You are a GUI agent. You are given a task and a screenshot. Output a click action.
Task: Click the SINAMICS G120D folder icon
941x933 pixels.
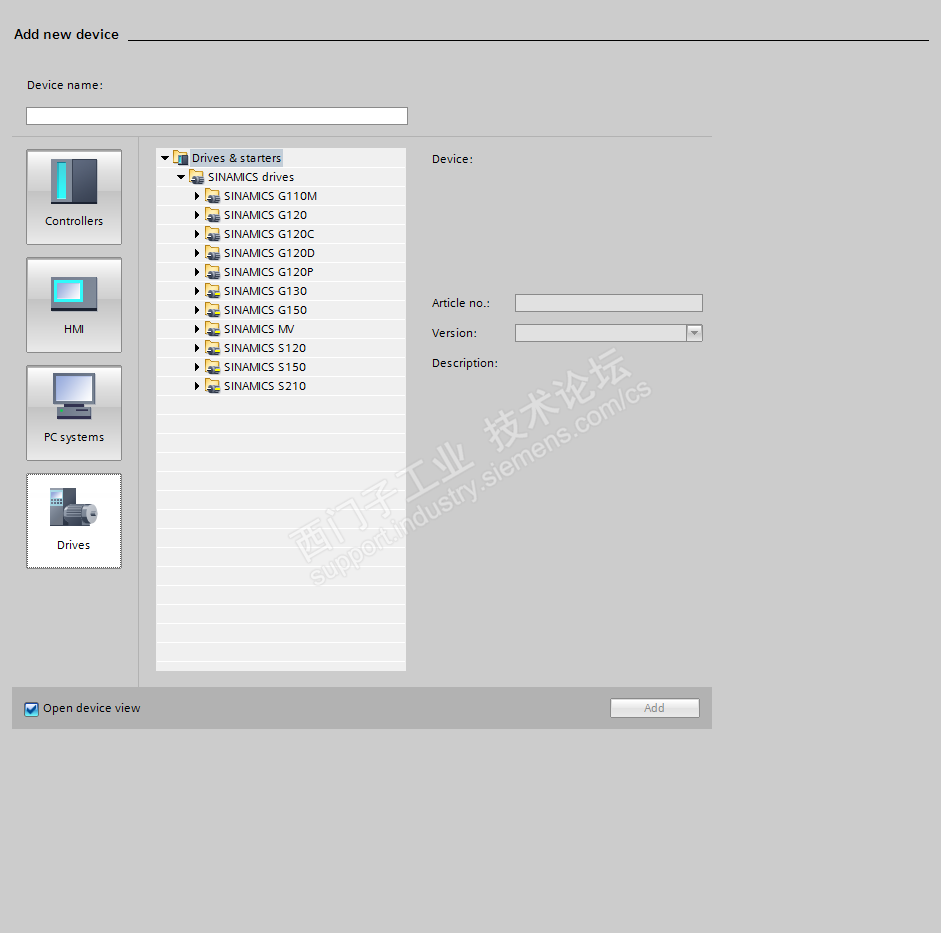pos(212,253)
